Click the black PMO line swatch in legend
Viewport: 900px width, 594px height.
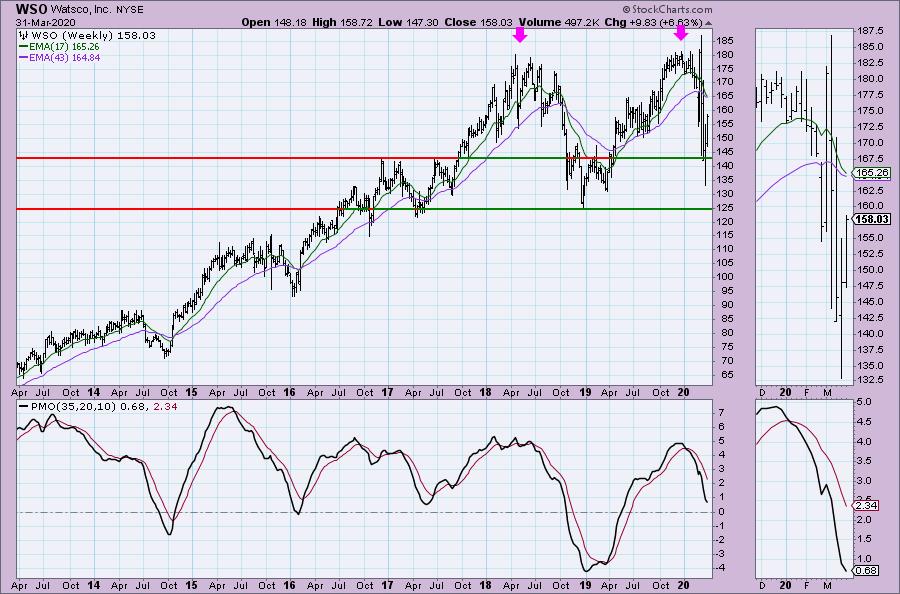[x=24, y=406]
